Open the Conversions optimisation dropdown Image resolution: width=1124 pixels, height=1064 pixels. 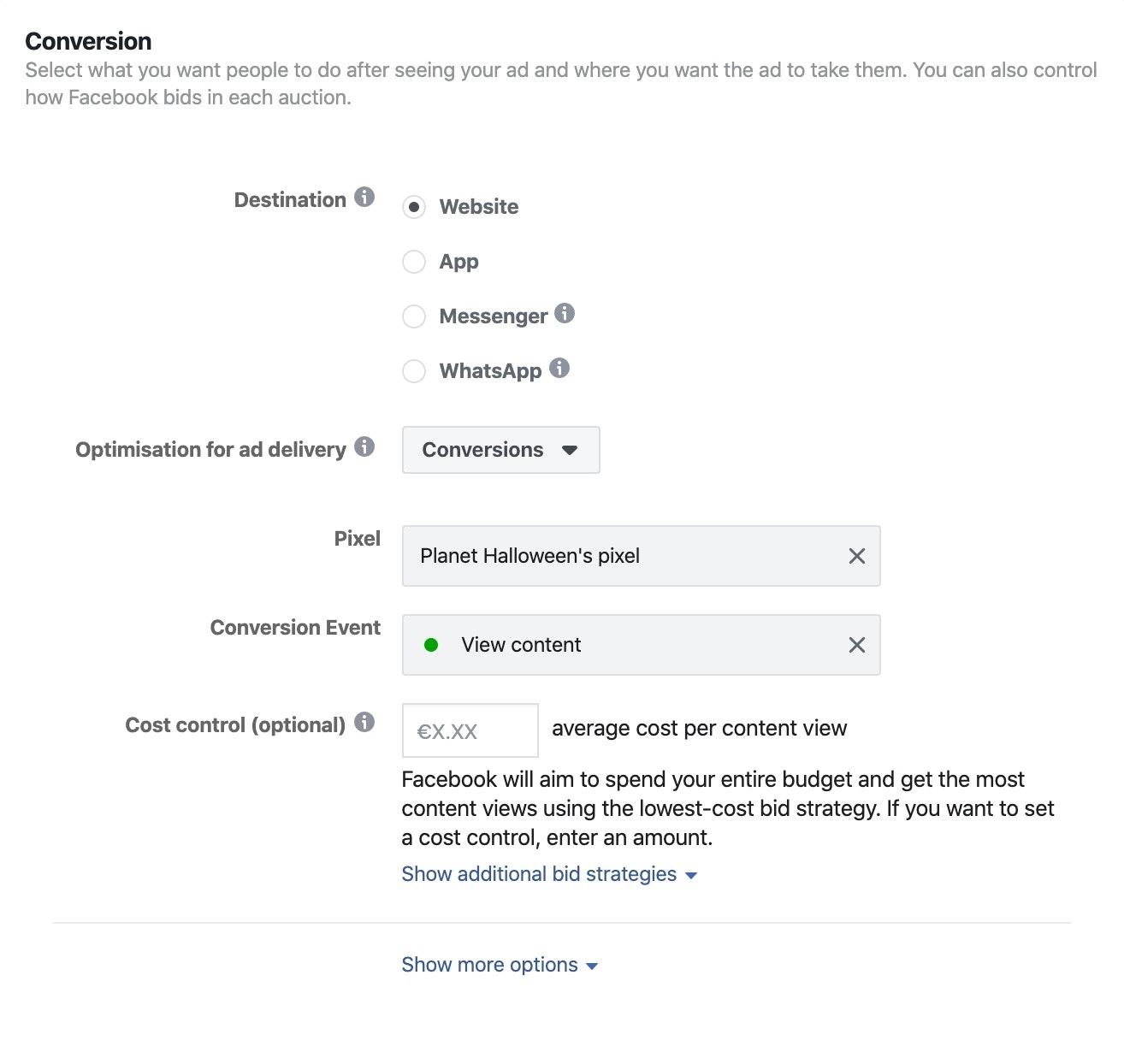(500, 450)
